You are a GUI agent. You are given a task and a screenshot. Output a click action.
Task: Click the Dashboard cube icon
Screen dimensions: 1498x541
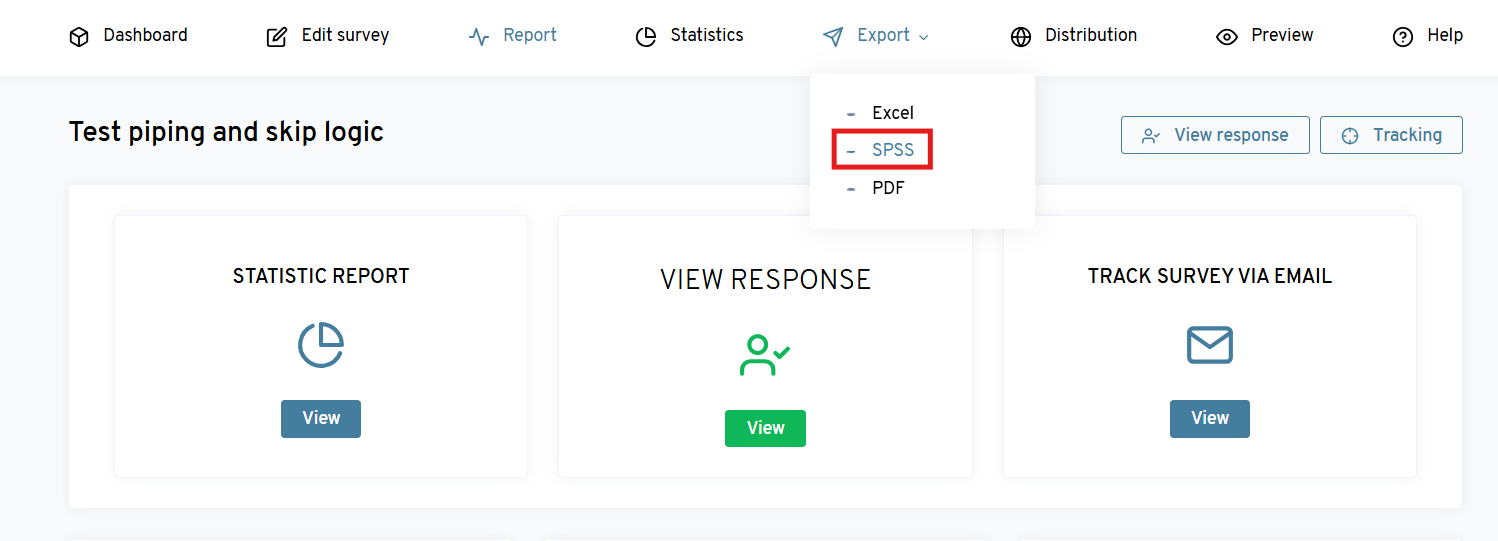coord(79,37)
